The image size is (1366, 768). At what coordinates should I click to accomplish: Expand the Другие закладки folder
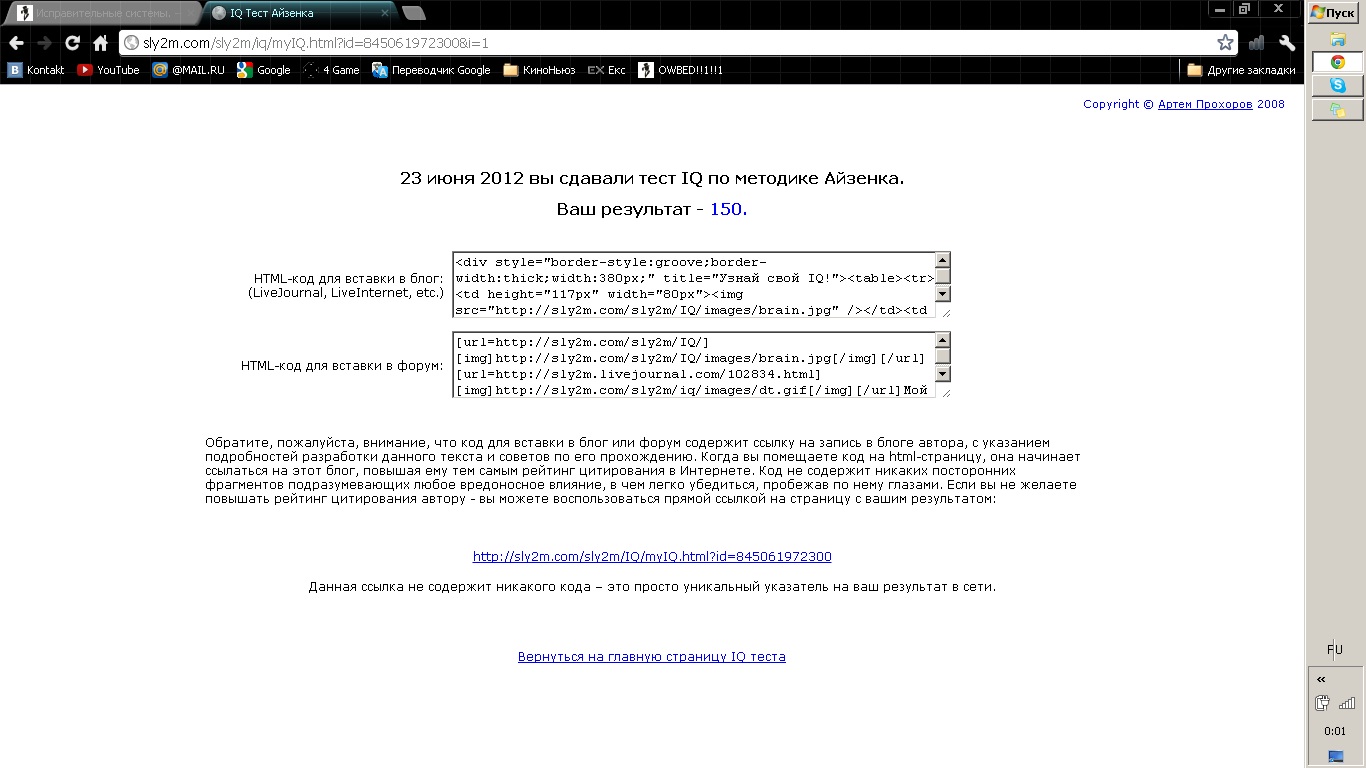pyautogui.click(x=1241, y=70)
